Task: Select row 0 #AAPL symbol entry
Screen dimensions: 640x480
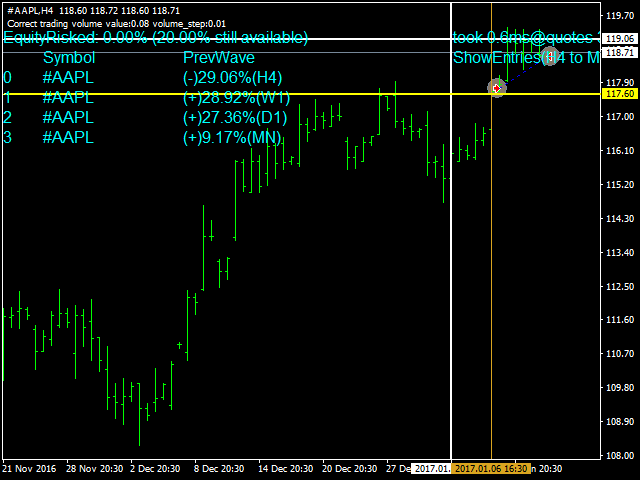Action: pyautogui.click(x=68, y=77)
